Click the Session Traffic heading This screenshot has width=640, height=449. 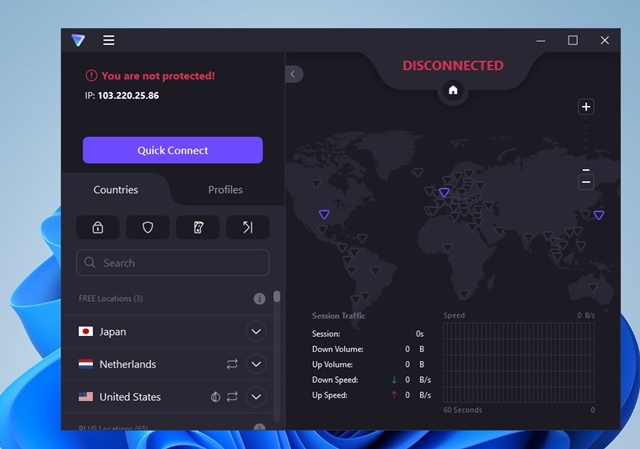tap(338, 316)
